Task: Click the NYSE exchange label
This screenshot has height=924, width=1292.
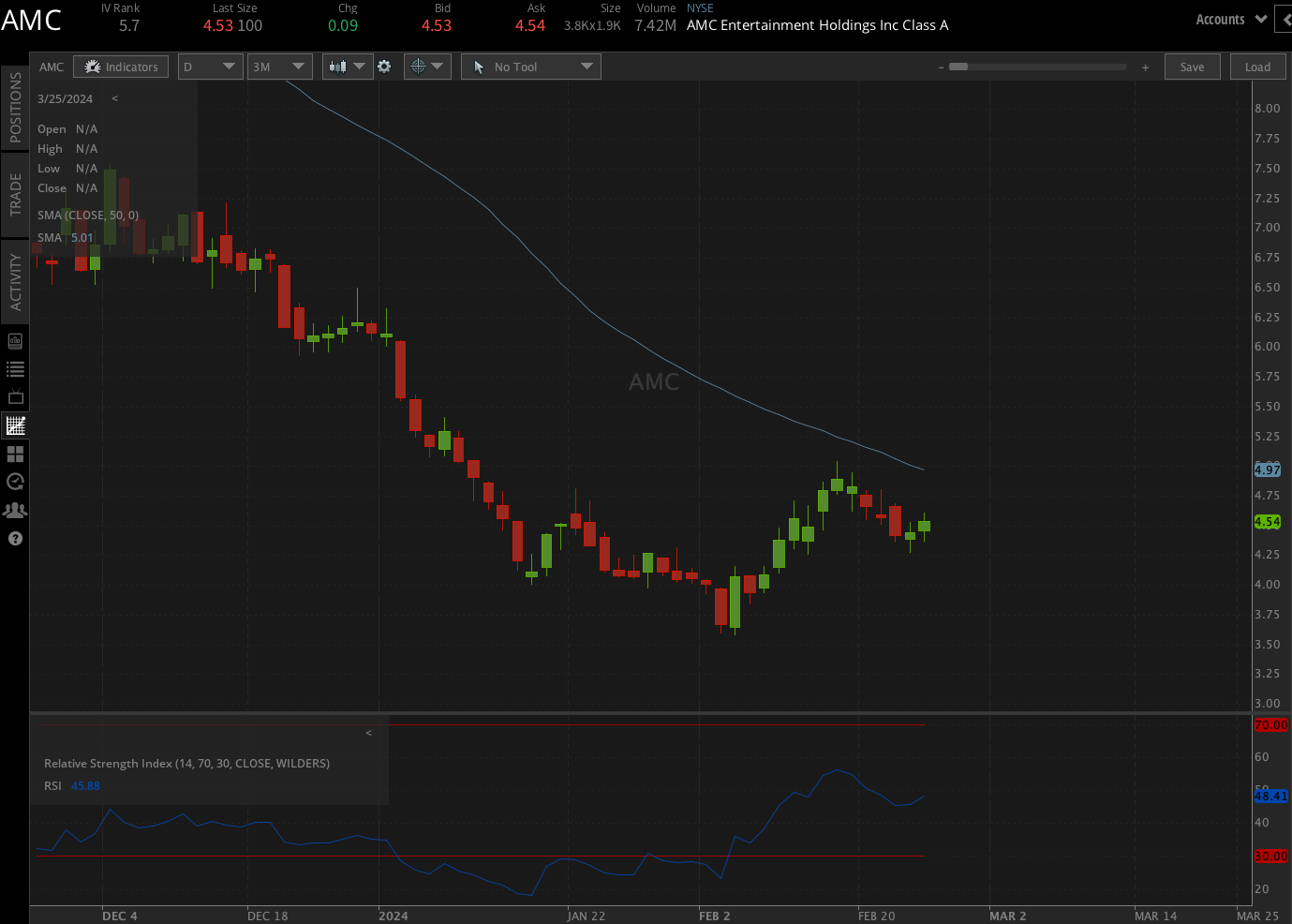Action: point(700,7)
